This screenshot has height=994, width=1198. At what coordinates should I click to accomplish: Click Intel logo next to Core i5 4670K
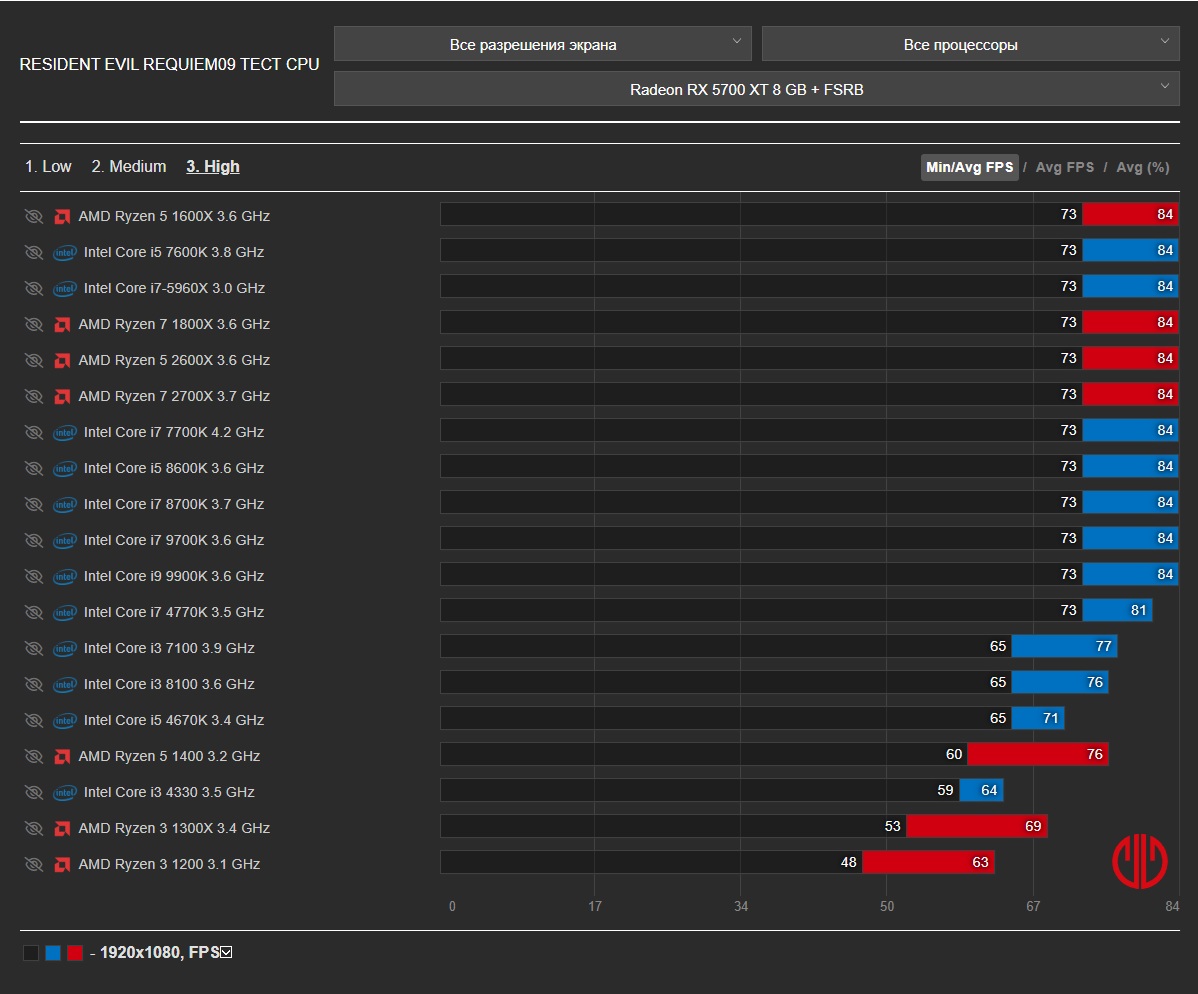point(65,720)
